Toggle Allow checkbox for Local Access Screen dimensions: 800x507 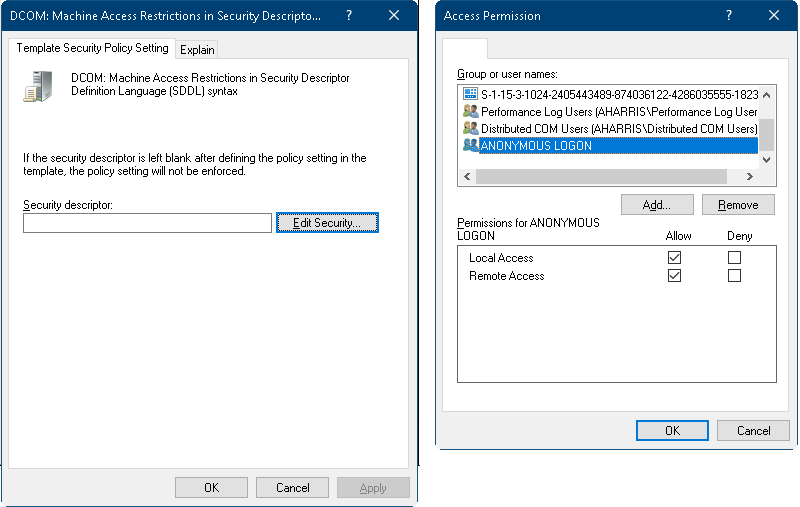[x=674, y=258]
